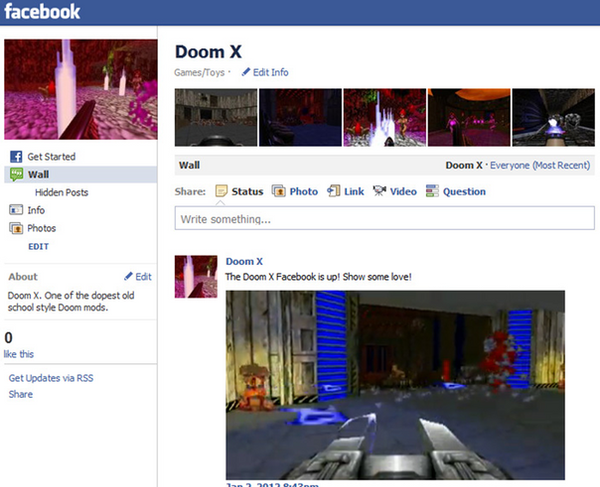The width and height of the screenshot is (600, 487).
Task: Choose Link share option label
Action: [x=354, y=192]
